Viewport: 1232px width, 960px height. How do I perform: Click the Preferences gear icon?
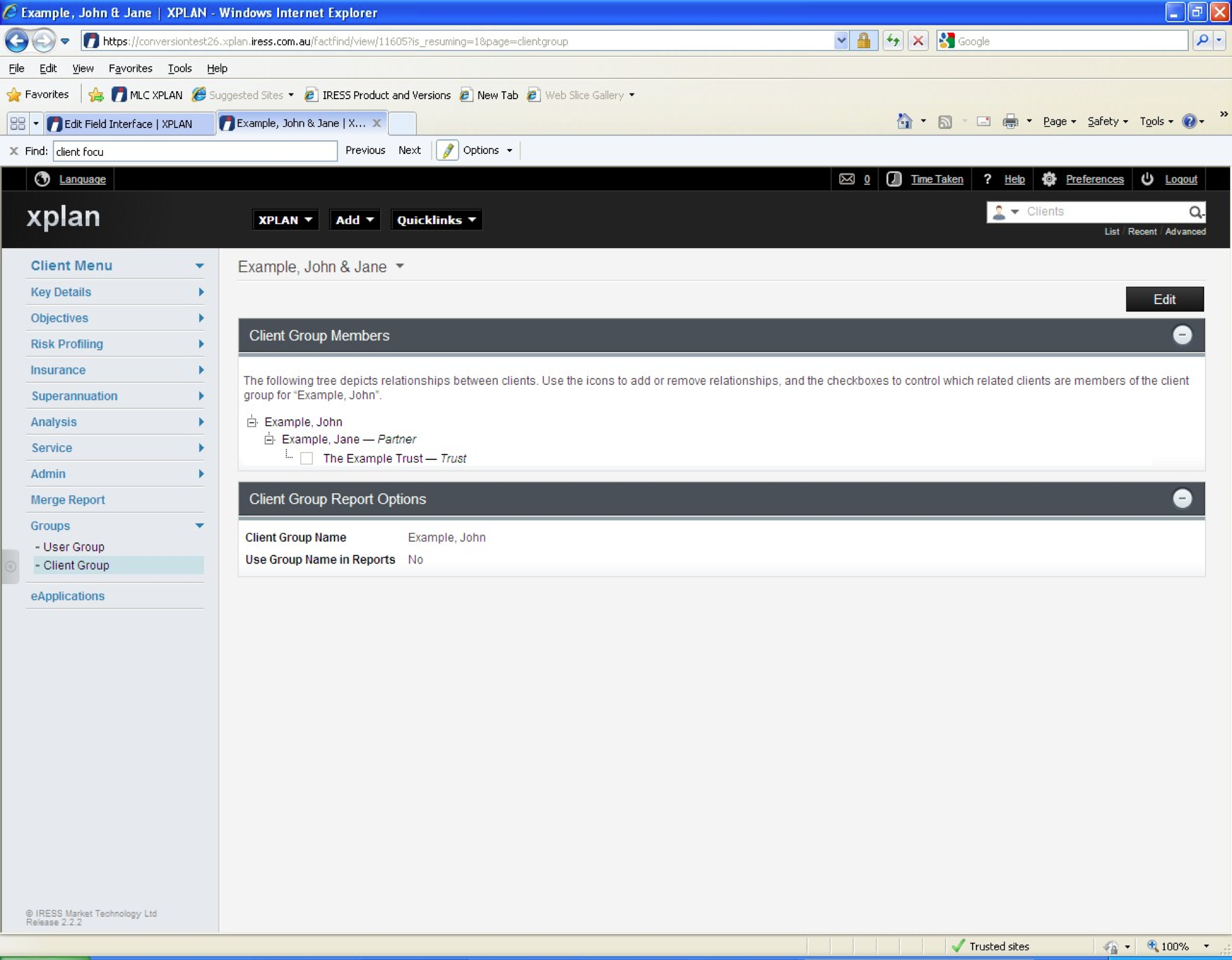coord(1049,179)
